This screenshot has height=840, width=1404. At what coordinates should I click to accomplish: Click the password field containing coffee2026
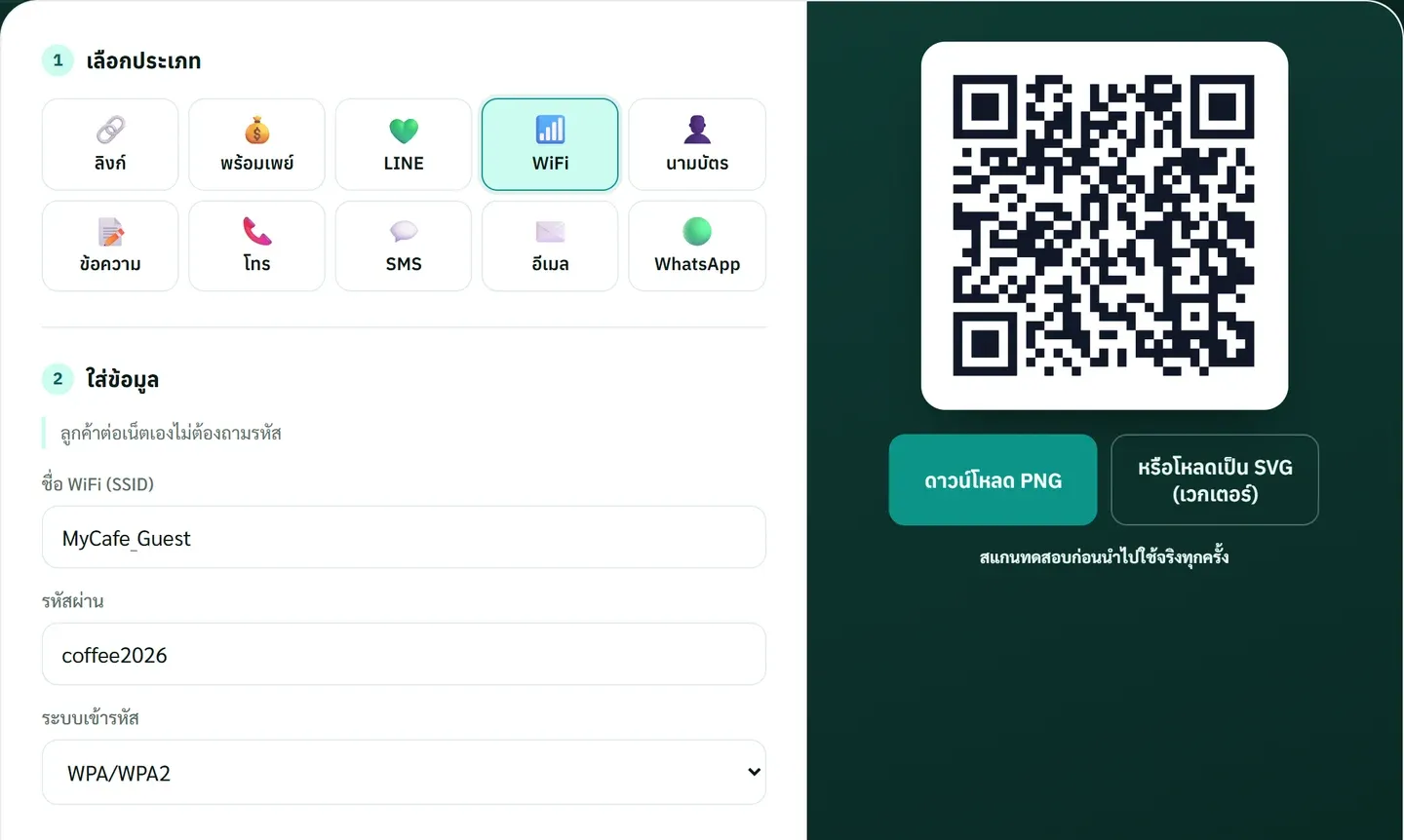click(404, 654)
